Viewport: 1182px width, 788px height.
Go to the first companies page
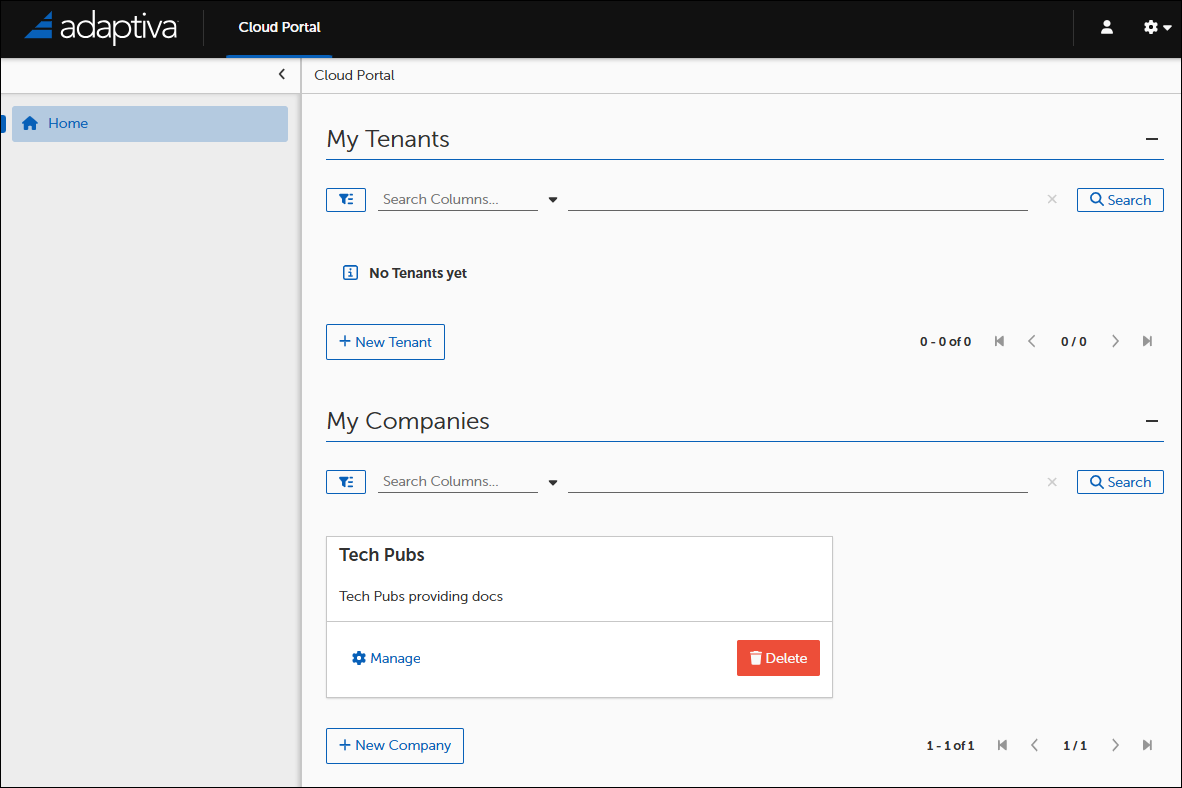click(x=1002, y=746)
